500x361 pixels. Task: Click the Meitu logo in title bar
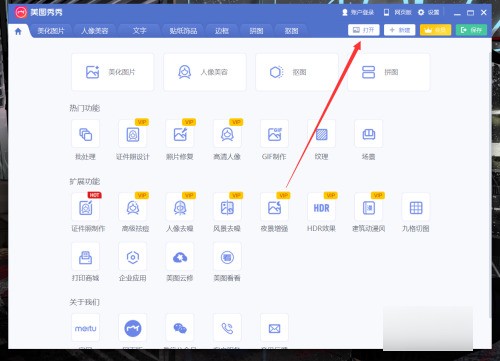pyautogui.click(x=21, y=12)
